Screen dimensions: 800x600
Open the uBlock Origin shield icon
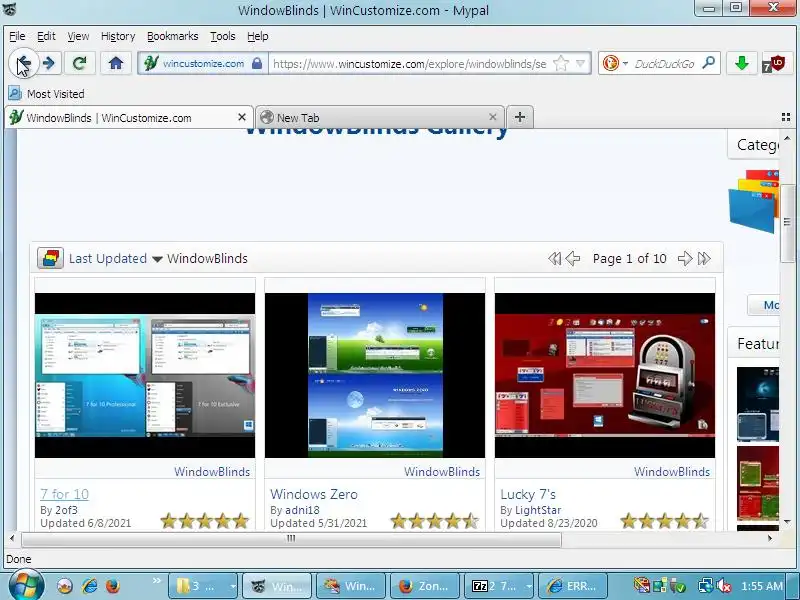775,64
